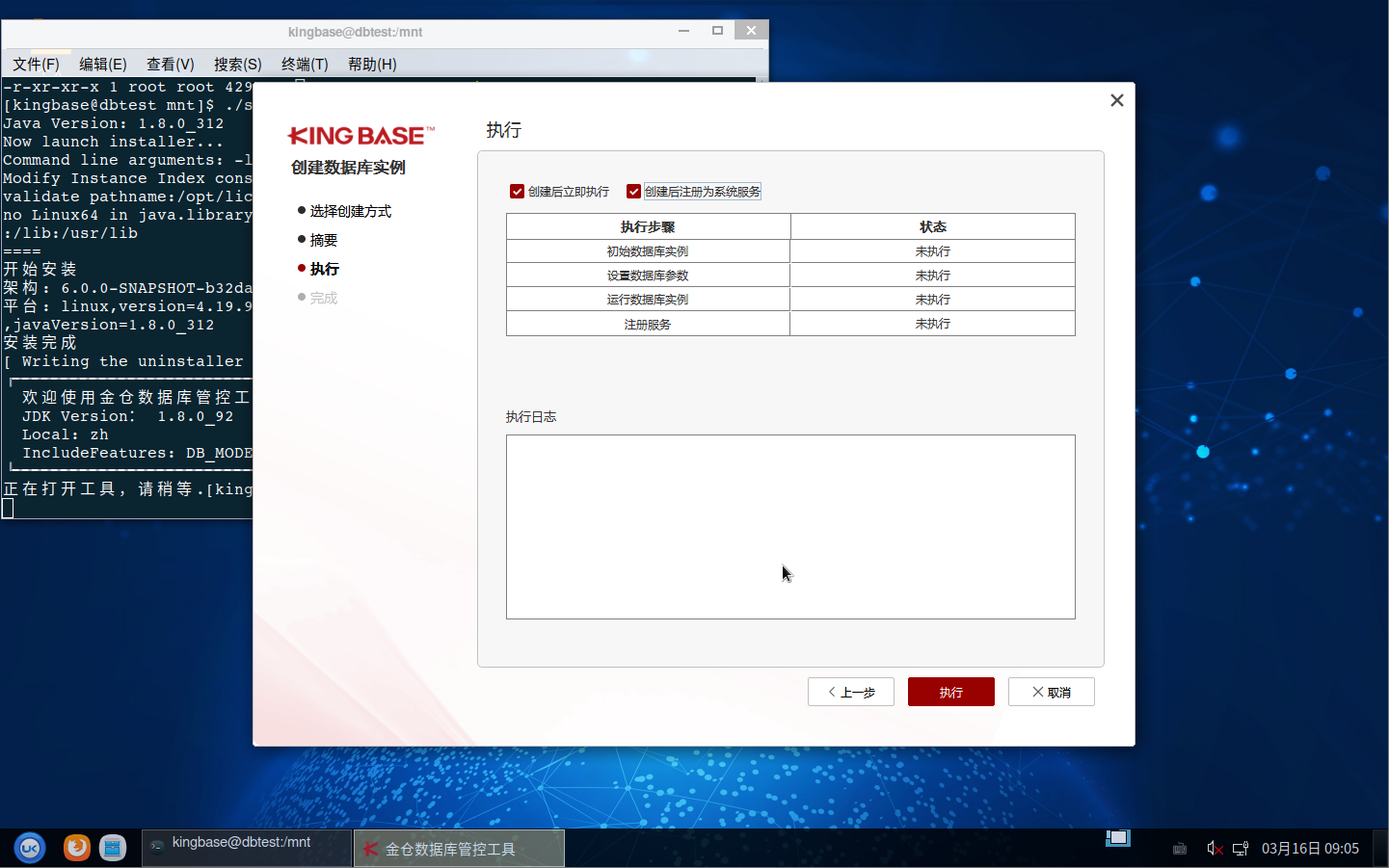The width and height of the screenshot is (1389, 868).
Task: Select the 摘要 wizard step
Action: [323, 240]
